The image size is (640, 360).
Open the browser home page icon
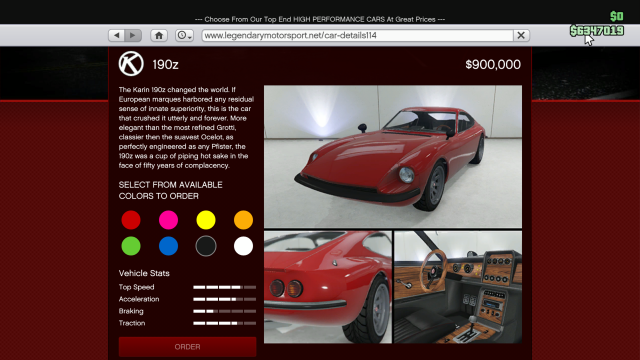click(159, 36)
